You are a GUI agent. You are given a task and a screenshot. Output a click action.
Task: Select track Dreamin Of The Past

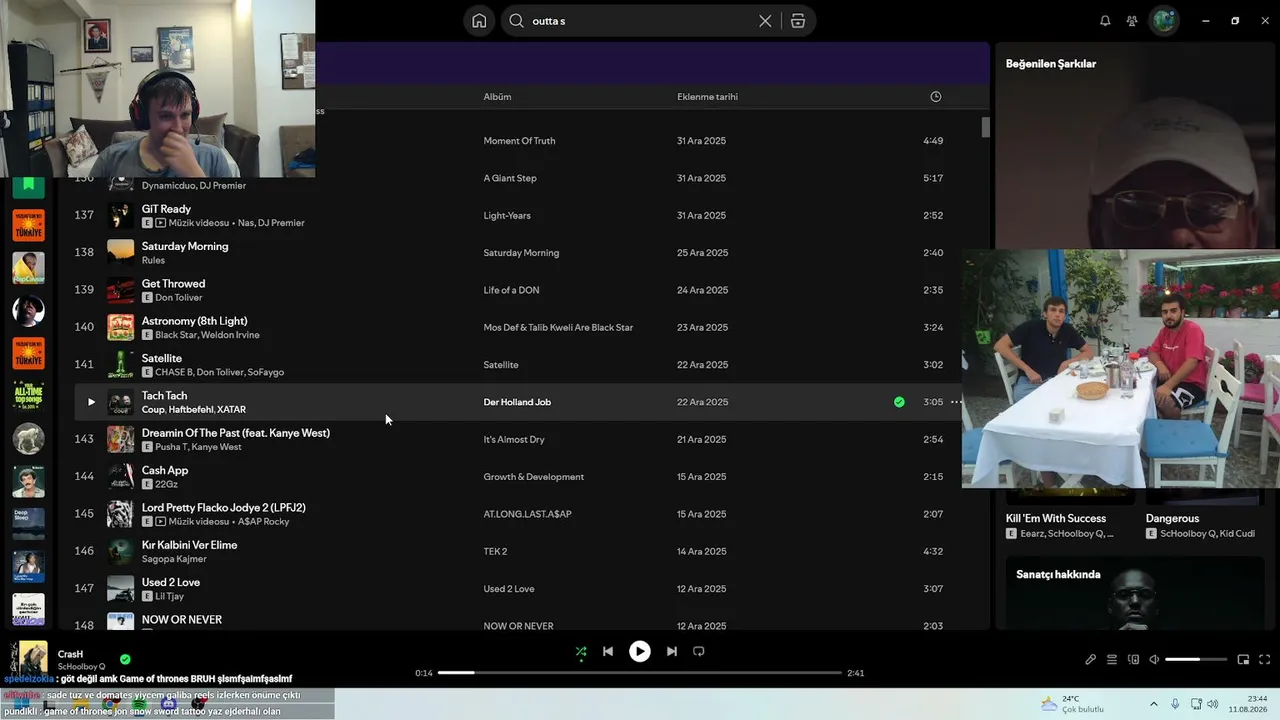(236, 433)
